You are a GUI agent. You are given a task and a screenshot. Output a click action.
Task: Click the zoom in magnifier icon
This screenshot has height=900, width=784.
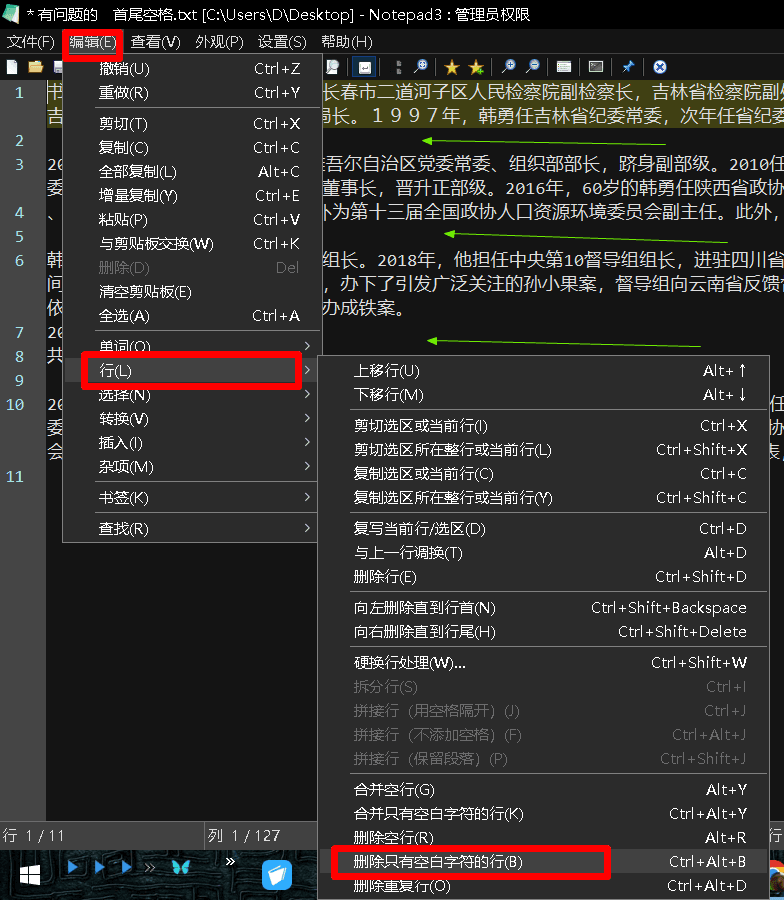[x=509, y=67]
